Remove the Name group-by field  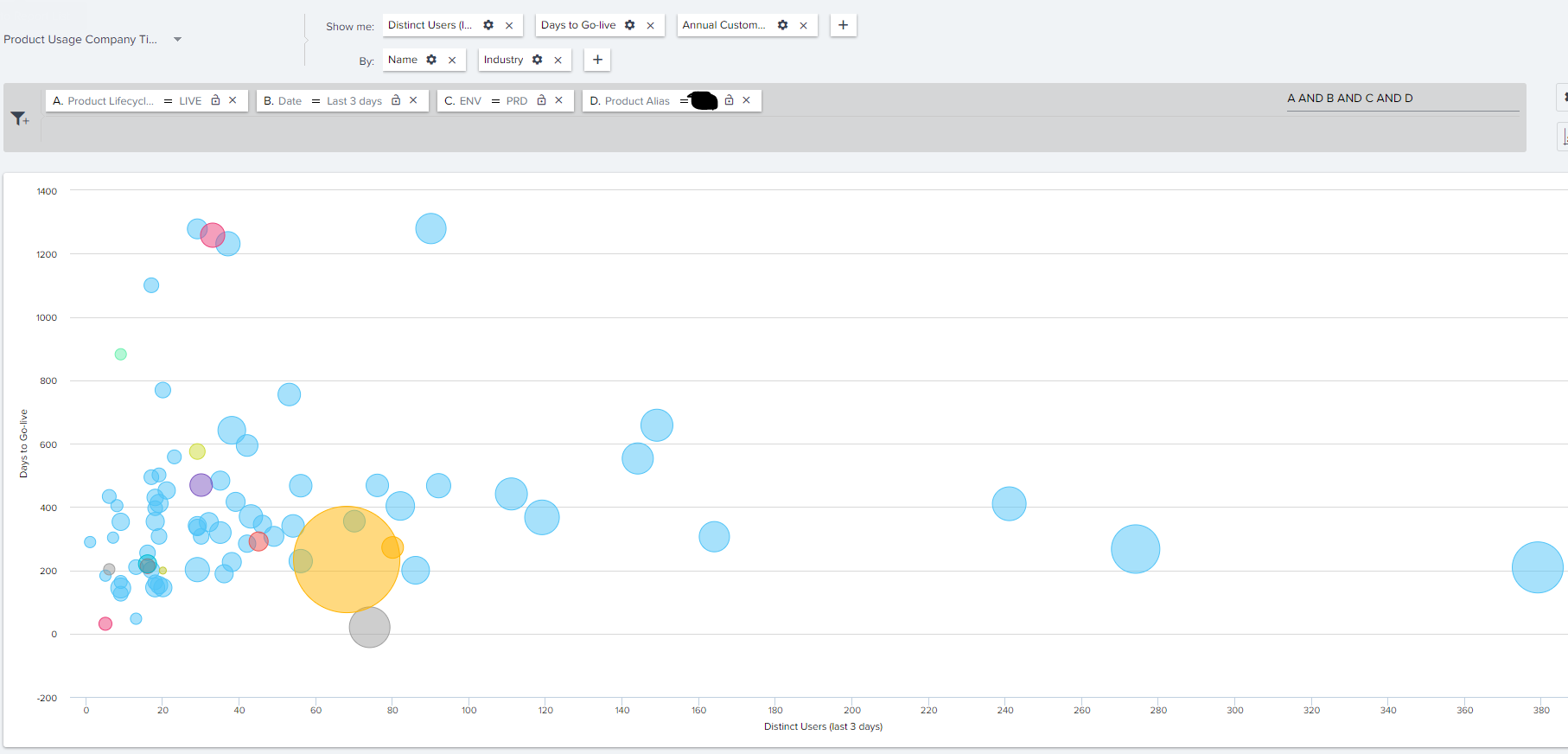(x=451, y=61)
